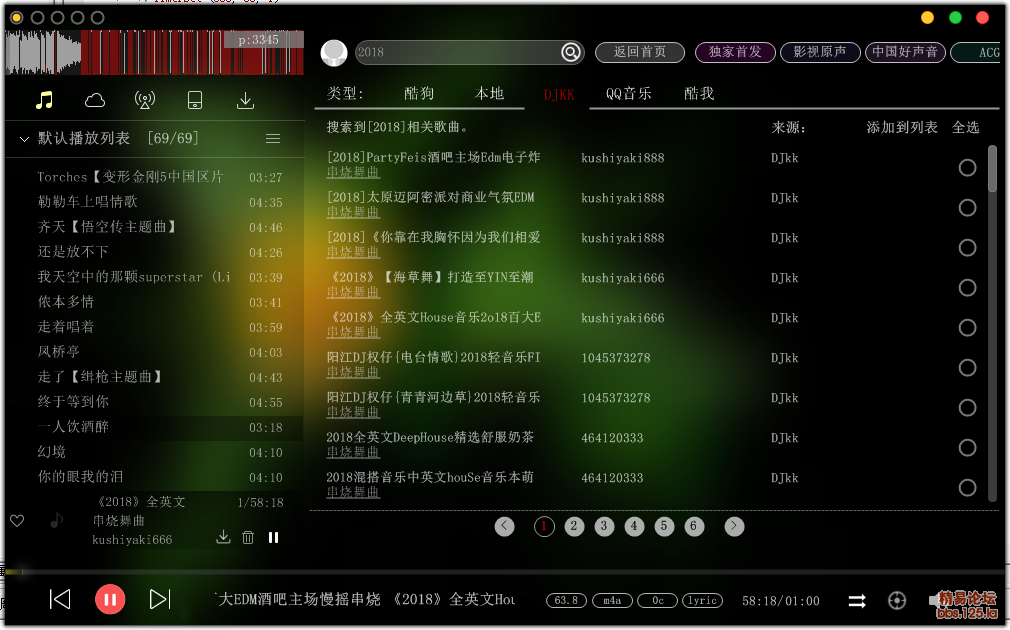The width and height of the screenshot is (1010, 630).
Task: Toggle the repeat play mode icon
Action: tap(857, 601)
